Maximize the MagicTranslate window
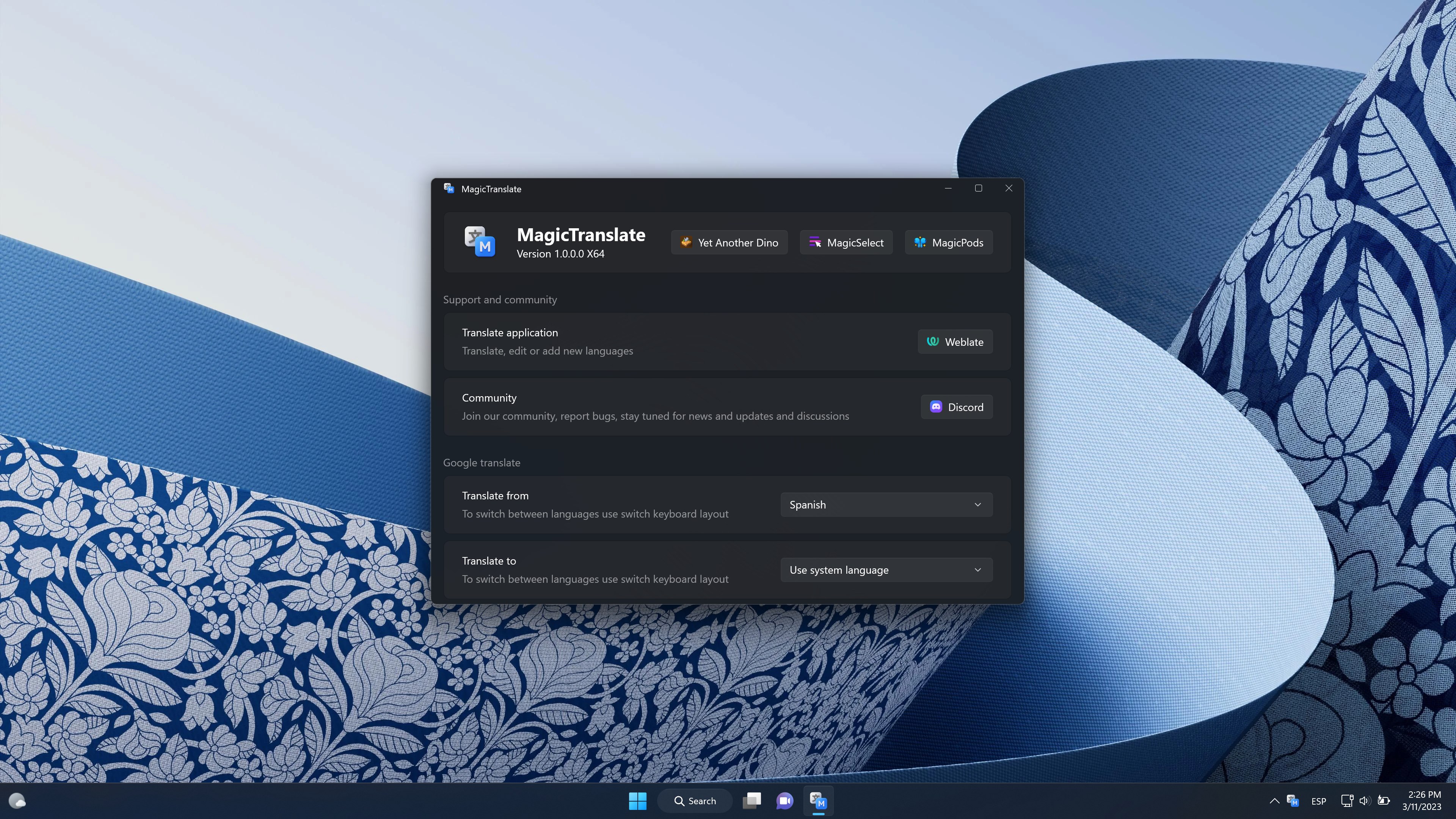Screen dimensions: 1456x819 click(978, 188)
